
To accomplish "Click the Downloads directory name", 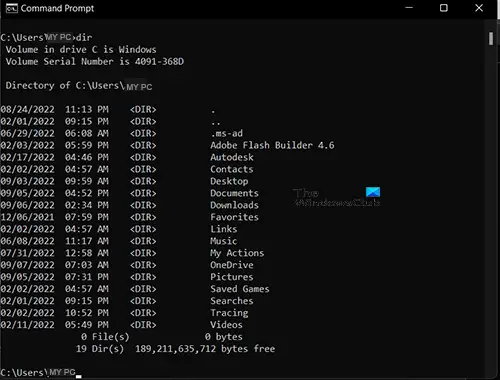I will [x=234, y=205].
